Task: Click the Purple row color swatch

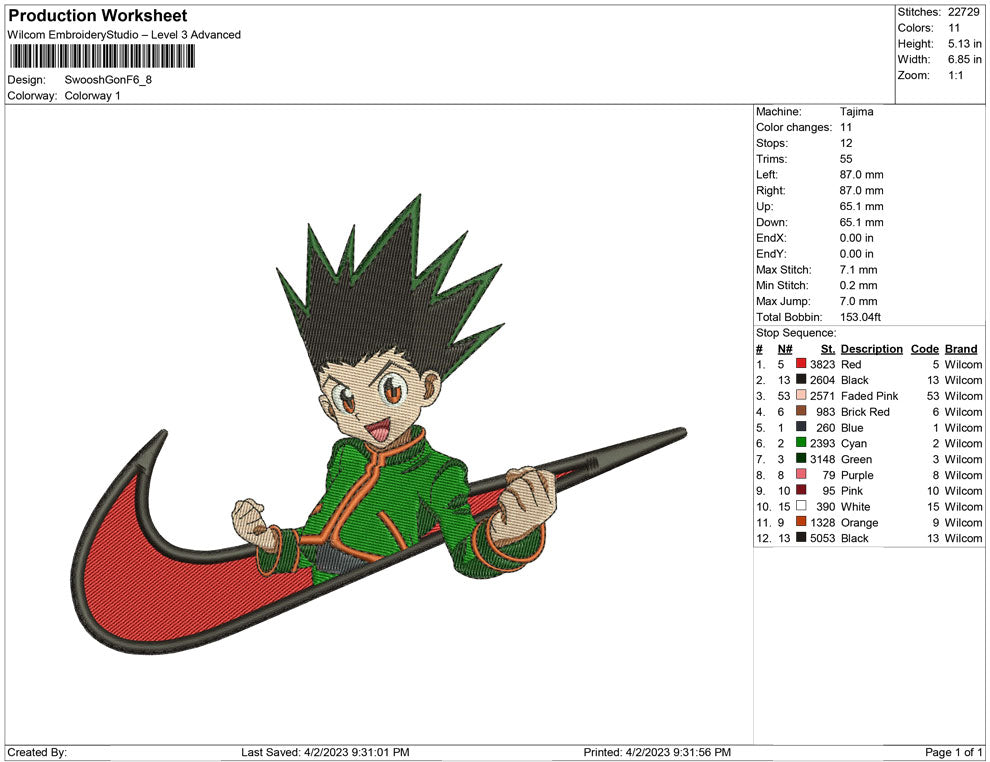Action: pyautogui.click(x=801, y=474)
